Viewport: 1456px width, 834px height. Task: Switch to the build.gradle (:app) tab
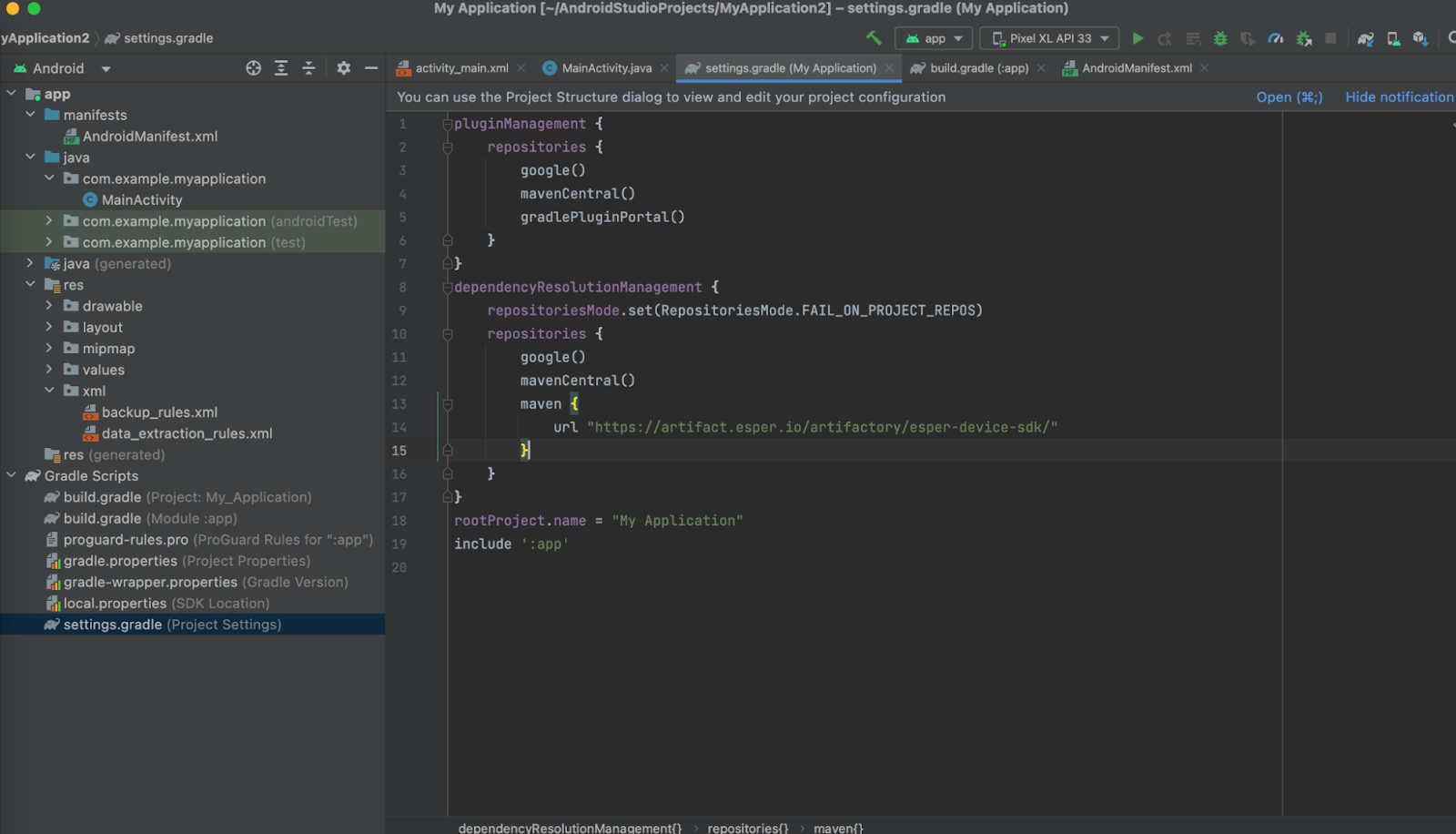tap(978, 68)
